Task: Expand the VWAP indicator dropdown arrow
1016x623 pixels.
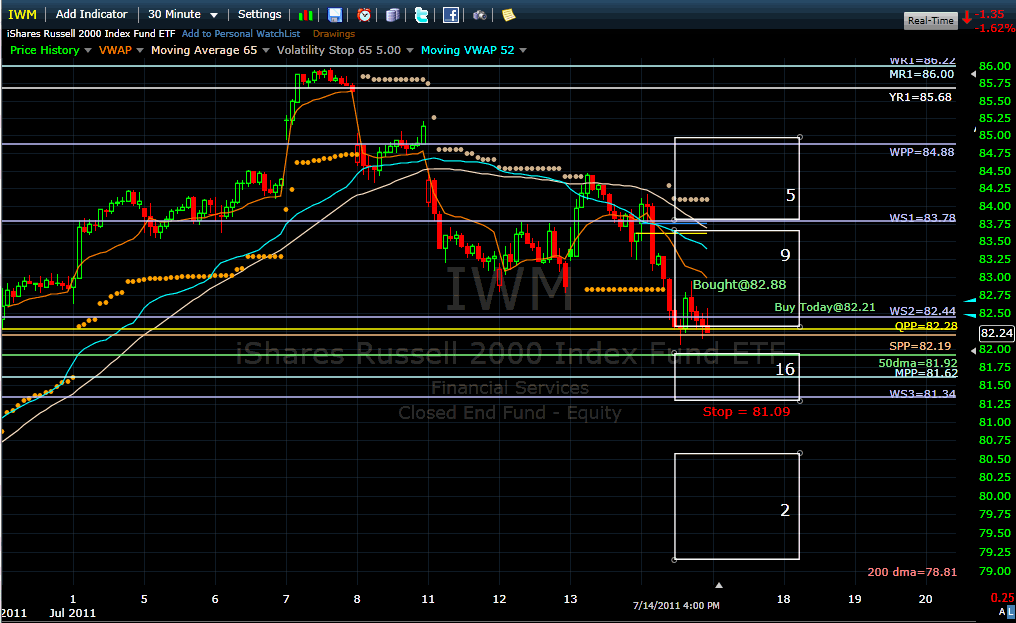Action: [140, 51]
